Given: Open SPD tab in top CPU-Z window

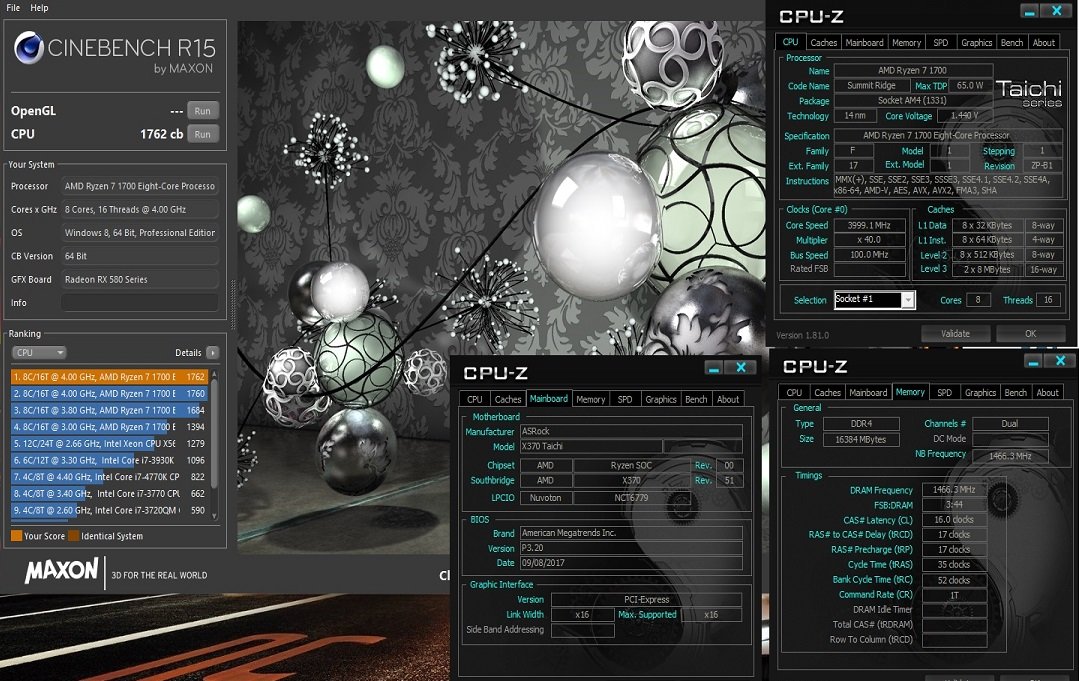Looking at the screenshot, I should (941, 43).
